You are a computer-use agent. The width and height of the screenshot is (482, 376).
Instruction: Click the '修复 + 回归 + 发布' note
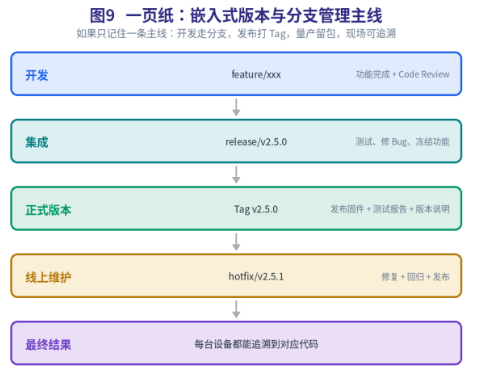click(415, 277)
